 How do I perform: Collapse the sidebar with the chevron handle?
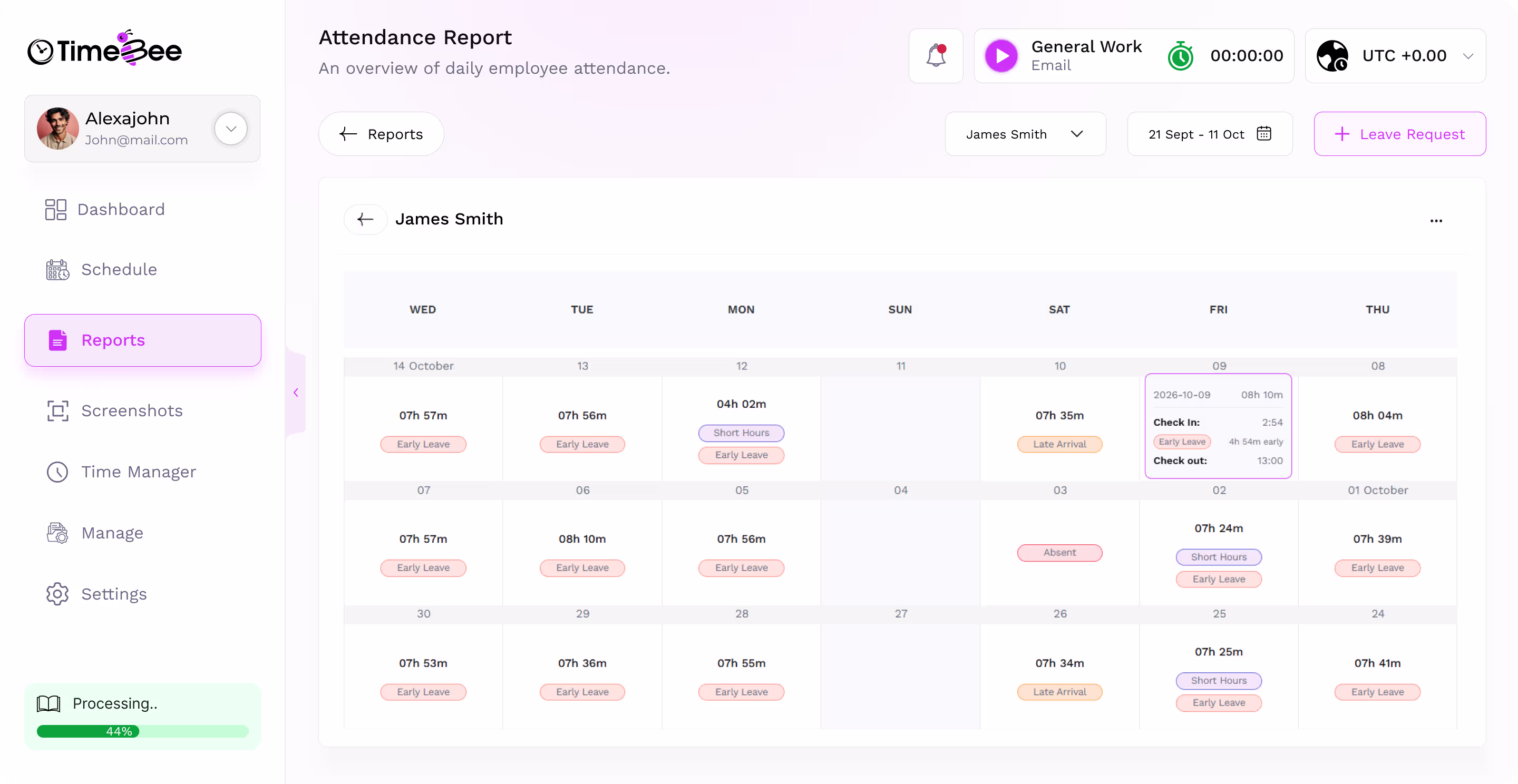click(296, 393)
